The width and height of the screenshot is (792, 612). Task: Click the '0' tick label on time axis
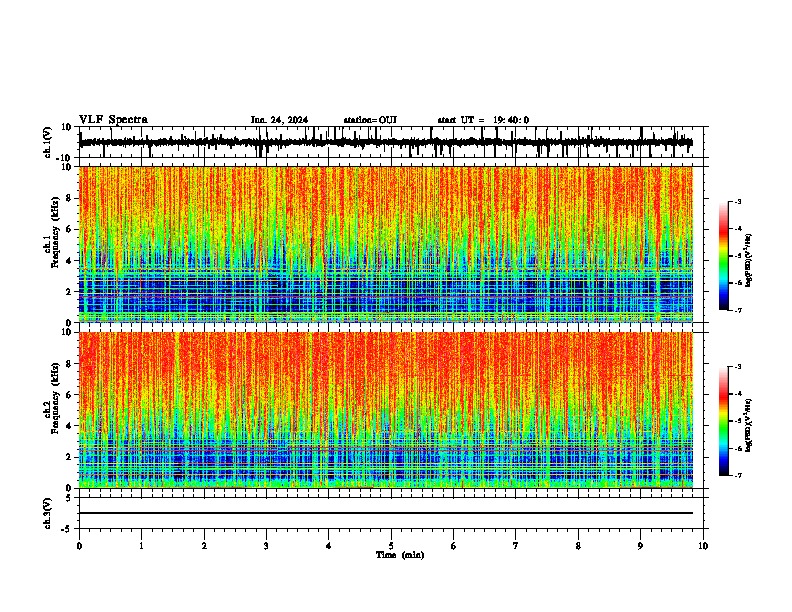tap(79, 546)
